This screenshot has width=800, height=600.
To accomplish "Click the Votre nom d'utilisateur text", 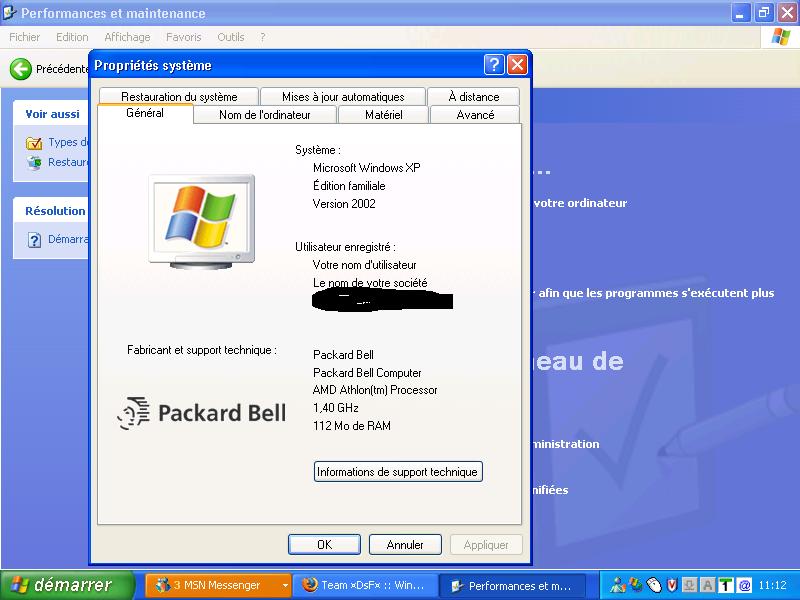I will coord(364,265).
